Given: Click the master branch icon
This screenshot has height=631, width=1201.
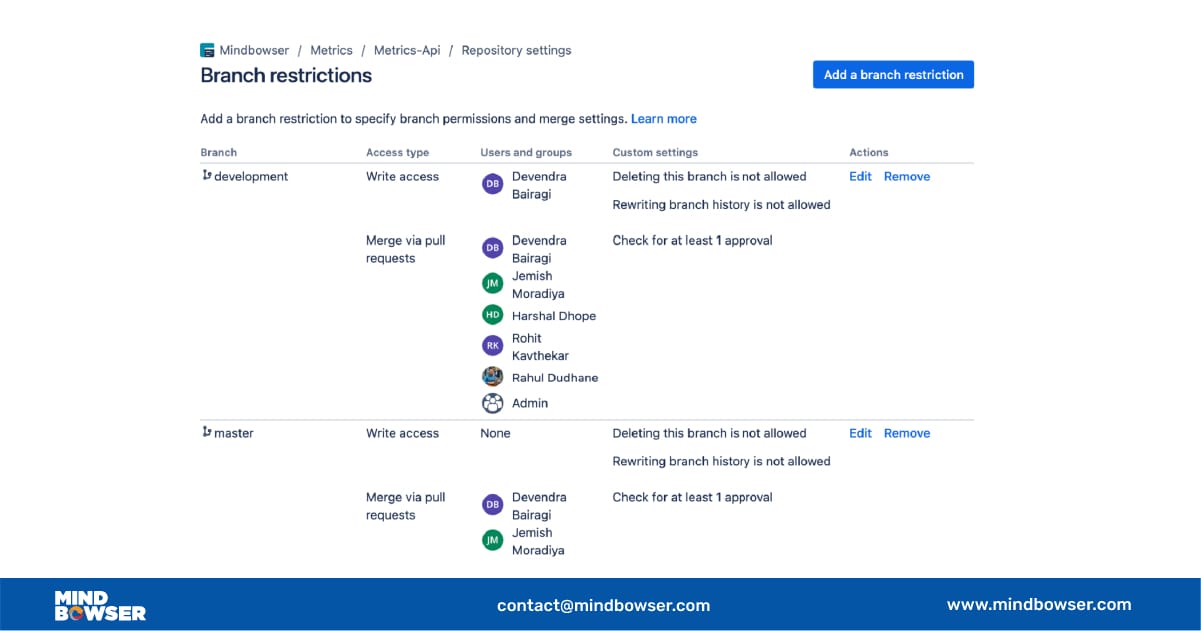Looking at the screenshot, I should tap(206, 433).
